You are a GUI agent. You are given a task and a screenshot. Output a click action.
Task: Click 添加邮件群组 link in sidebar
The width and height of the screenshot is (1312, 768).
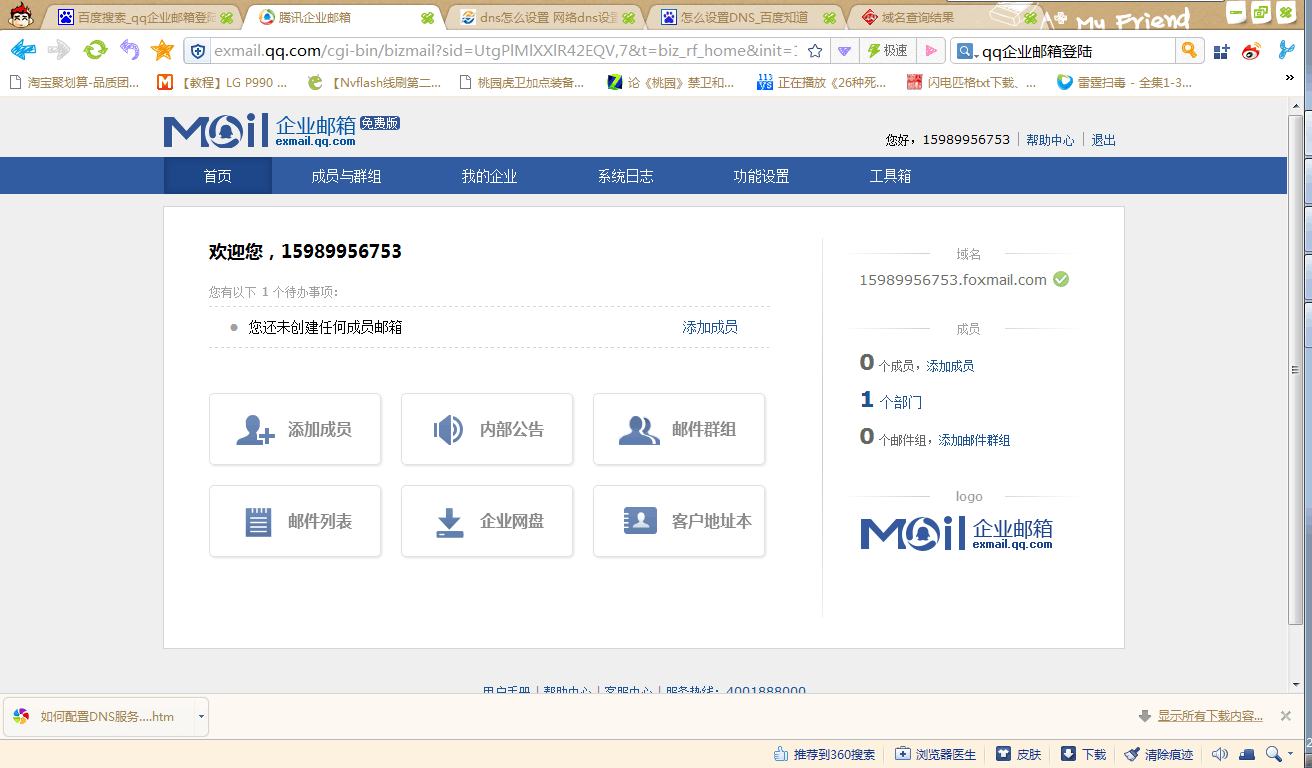click(974, 440)
